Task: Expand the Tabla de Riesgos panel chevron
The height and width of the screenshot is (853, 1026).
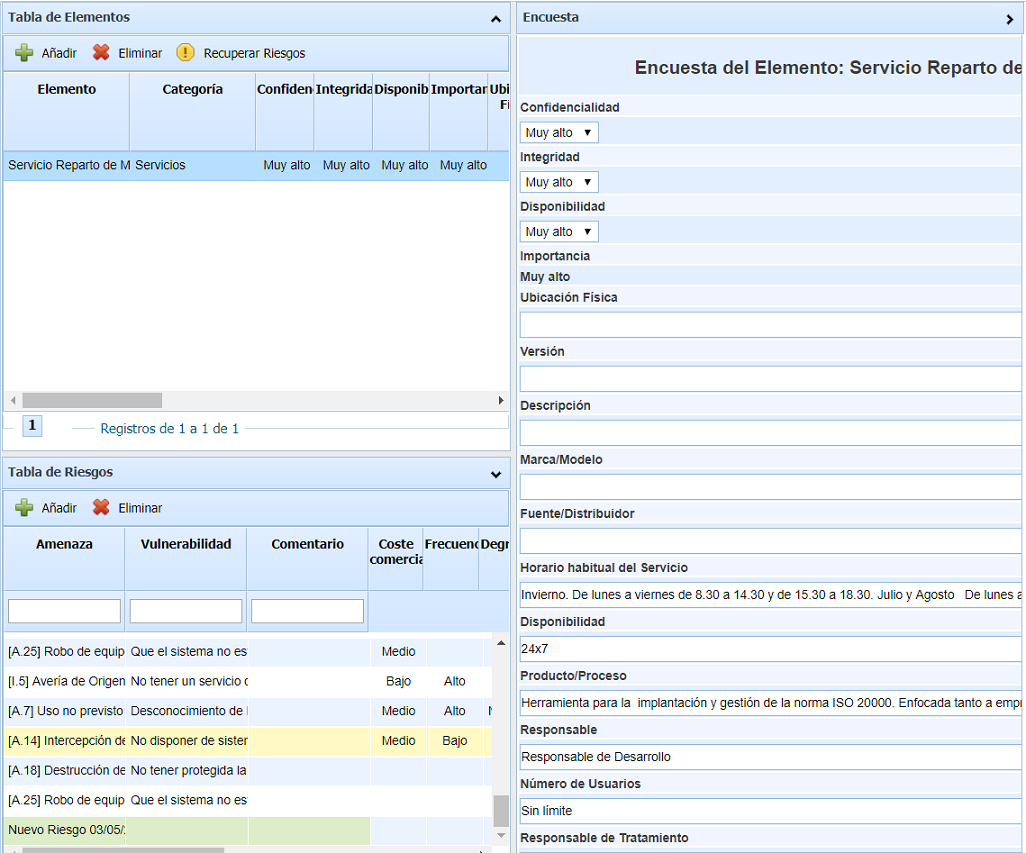Action: pos(496,473)
